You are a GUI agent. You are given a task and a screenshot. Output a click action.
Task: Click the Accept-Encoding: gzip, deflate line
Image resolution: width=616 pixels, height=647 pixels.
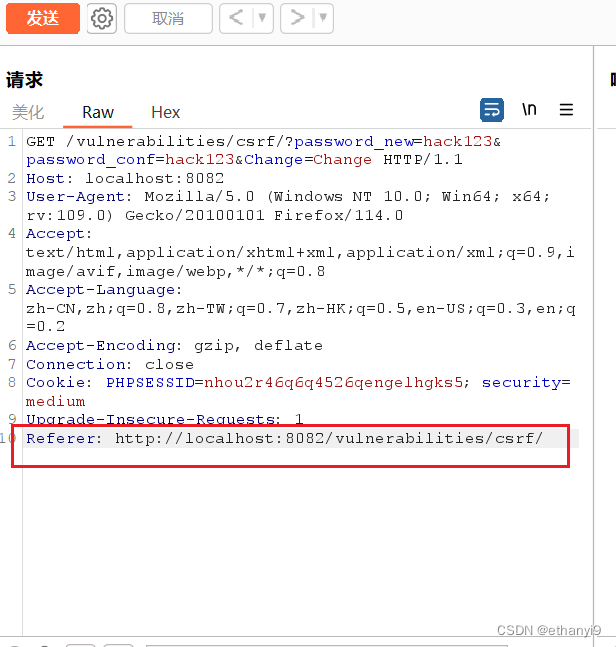click(x=174, y=345)
